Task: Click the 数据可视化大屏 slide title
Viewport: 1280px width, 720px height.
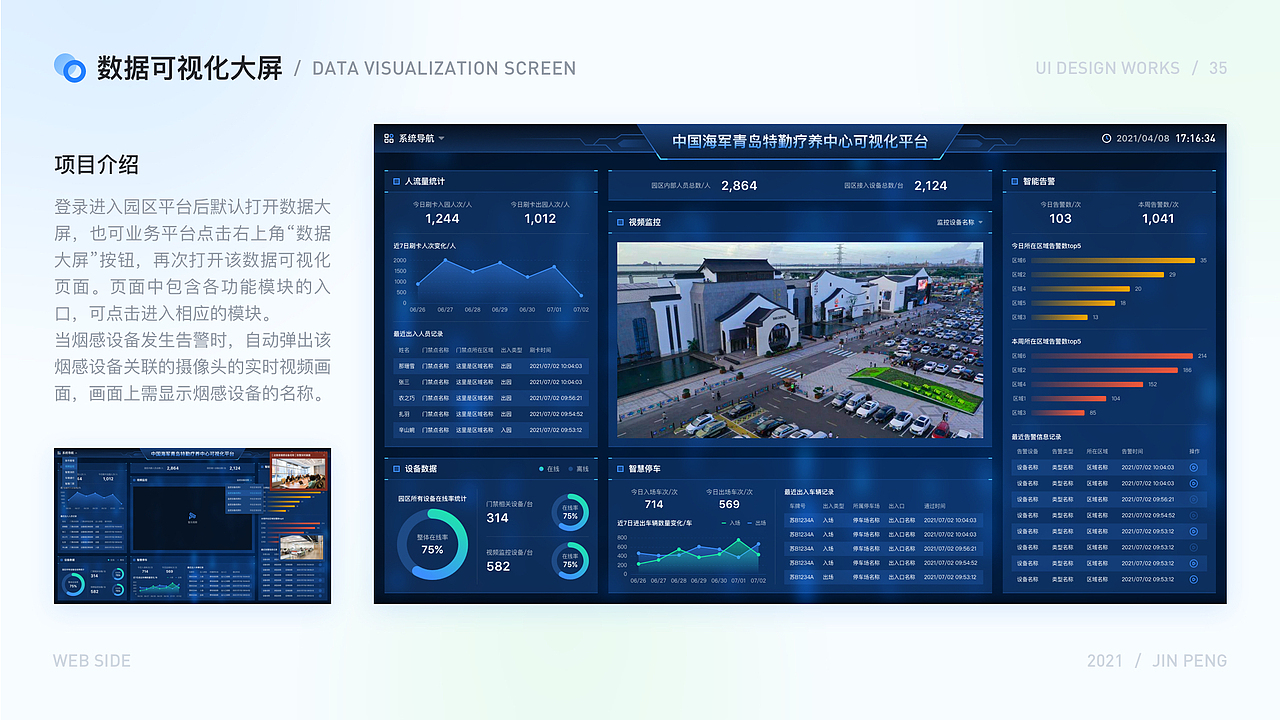Action: pos(190,68)
